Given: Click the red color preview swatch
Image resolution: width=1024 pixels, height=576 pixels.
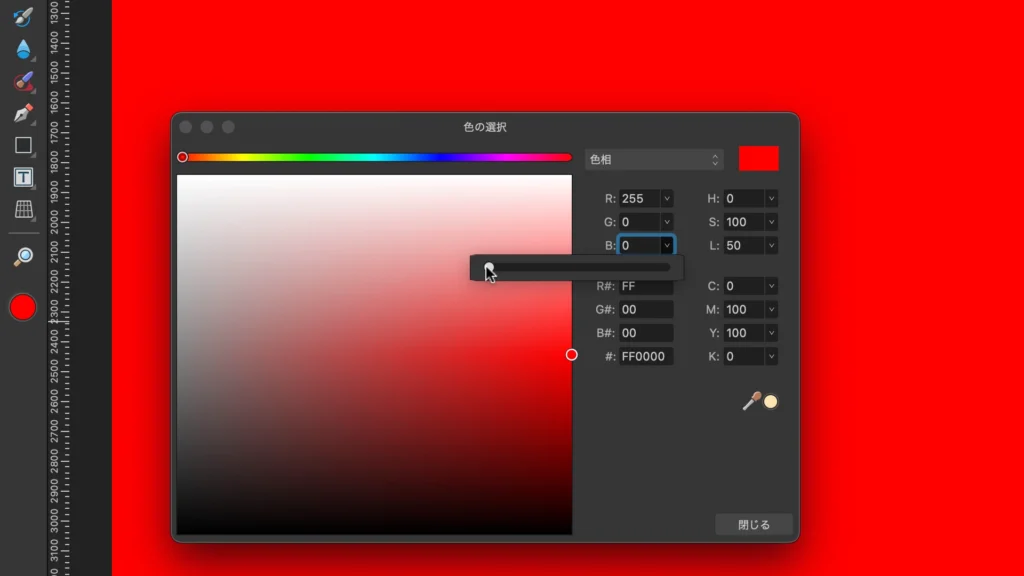Looking at the screenshot, I should click(x=758, y=157).
